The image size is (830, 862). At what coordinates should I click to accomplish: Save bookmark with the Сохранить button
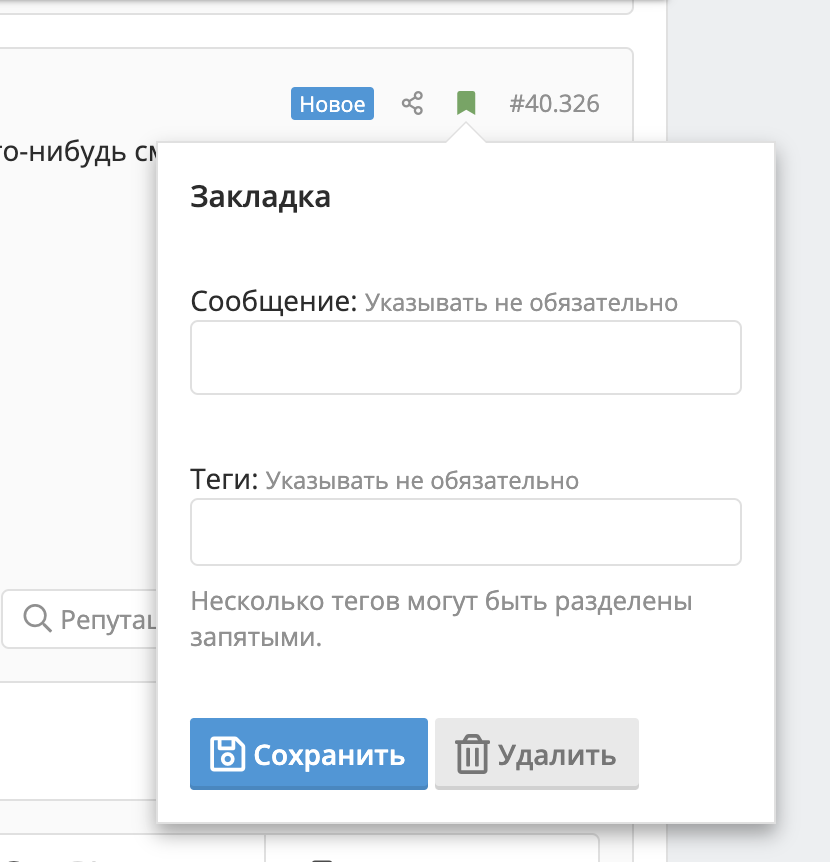pyautogui.click(x=309, y=754)
